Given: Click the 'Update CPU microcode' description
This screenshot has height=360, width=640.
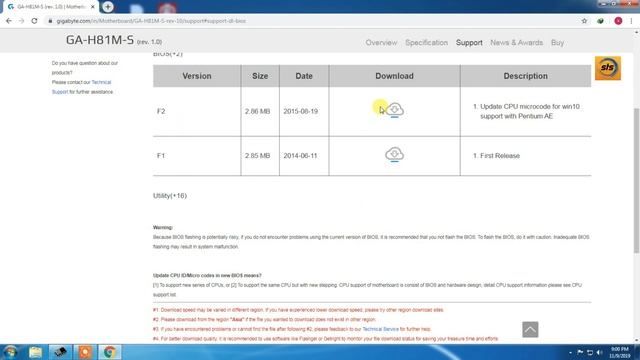Looking at the screenshot, I should click(x=530, y=111).
